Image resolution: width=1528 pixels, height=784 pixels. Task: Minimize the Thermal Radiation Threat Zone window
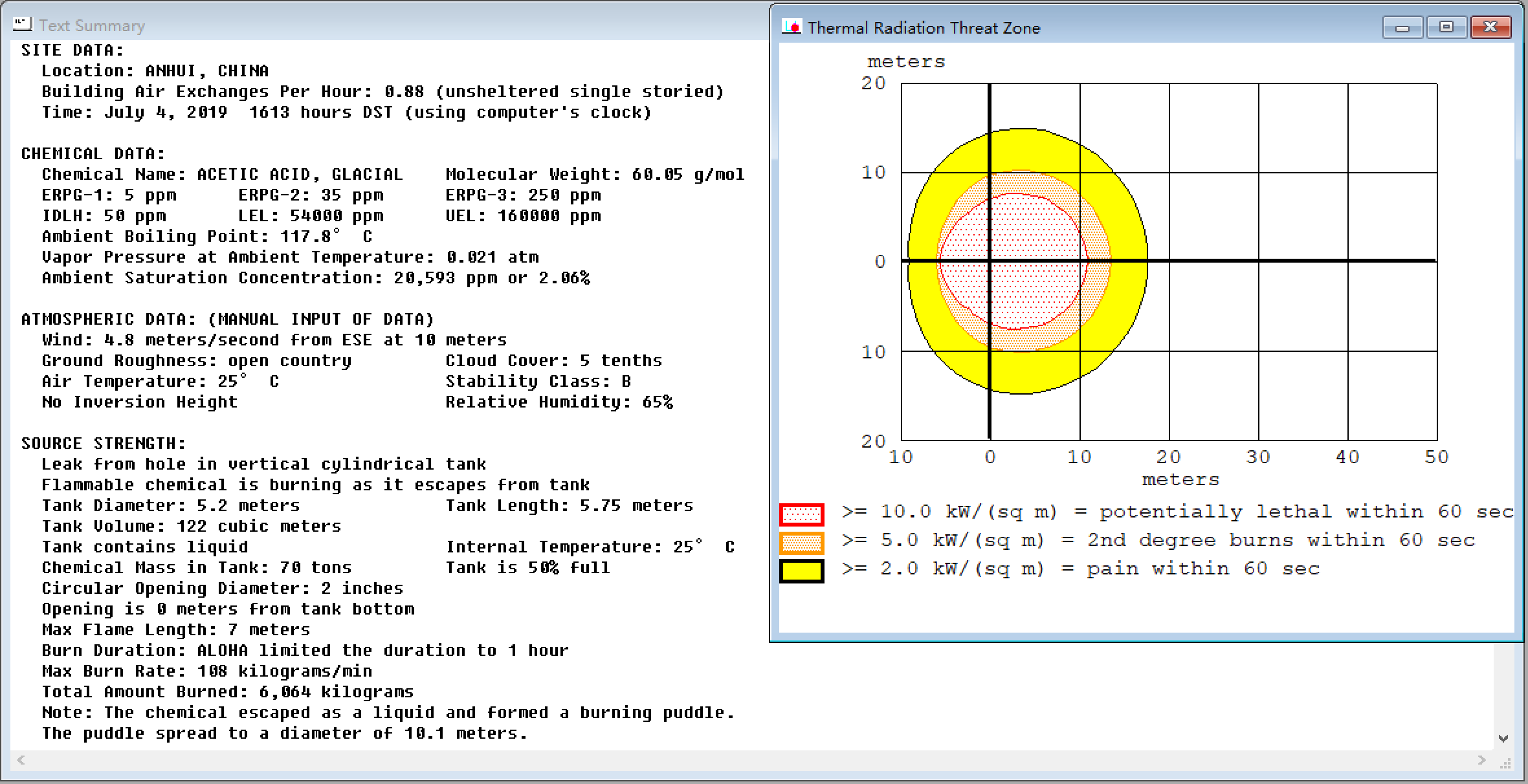(1402, 28)
